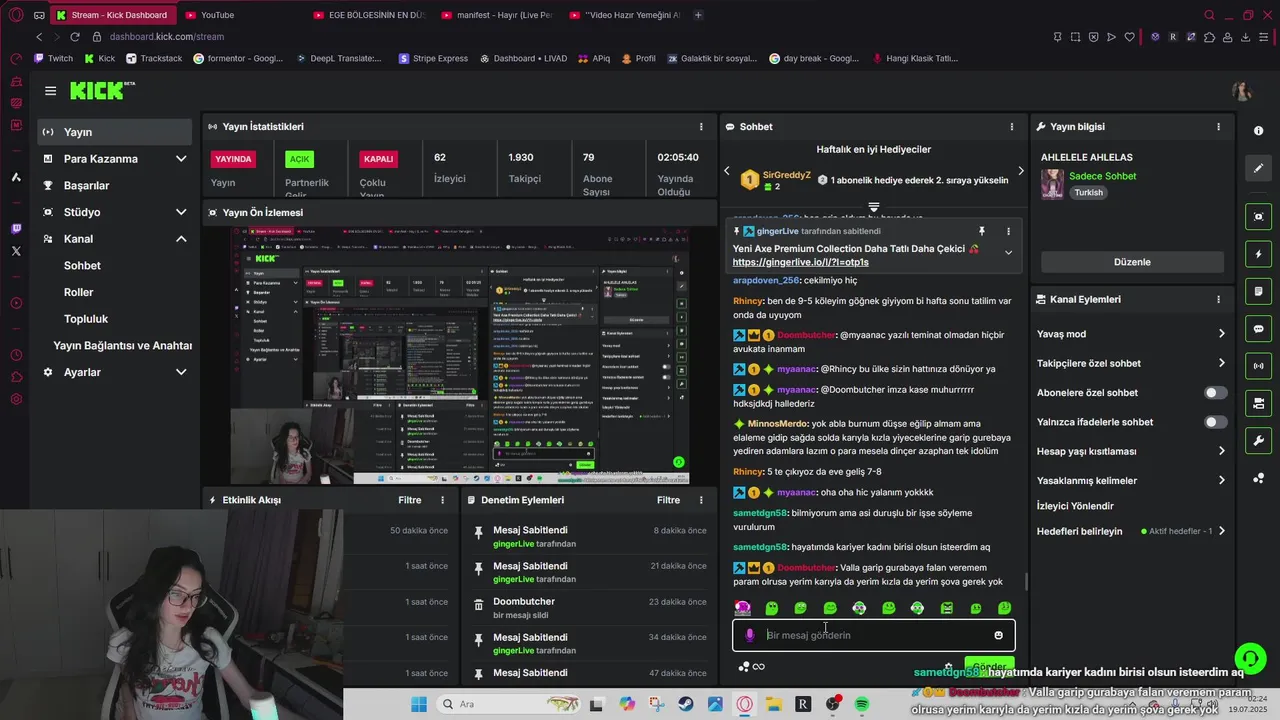The width and height of the screenshot is (1280, 720).
Task: Expand the pinned message chevron
Action: [1008, 253]
